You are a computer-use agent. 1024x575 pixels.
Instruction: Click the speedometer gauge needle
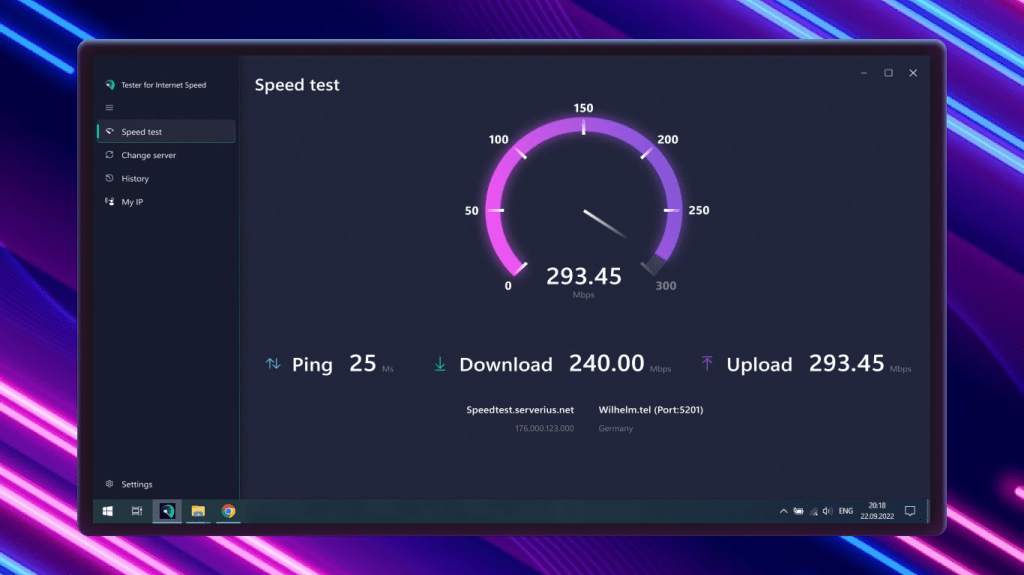[x=605, y=223]
